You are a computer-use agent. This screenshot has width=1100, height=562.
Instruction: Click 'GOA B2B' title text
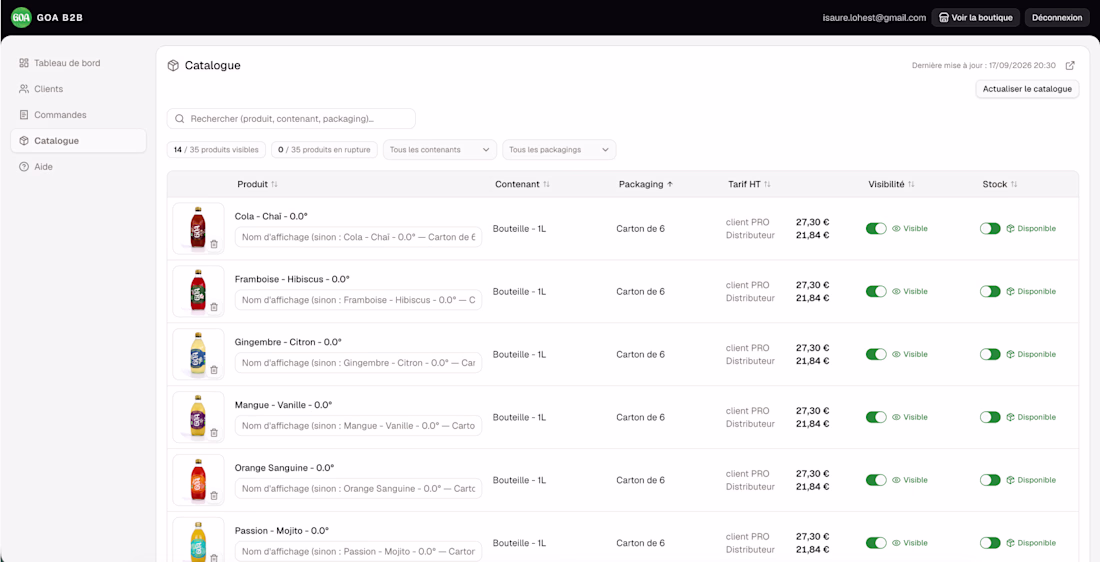coord(60,18)
